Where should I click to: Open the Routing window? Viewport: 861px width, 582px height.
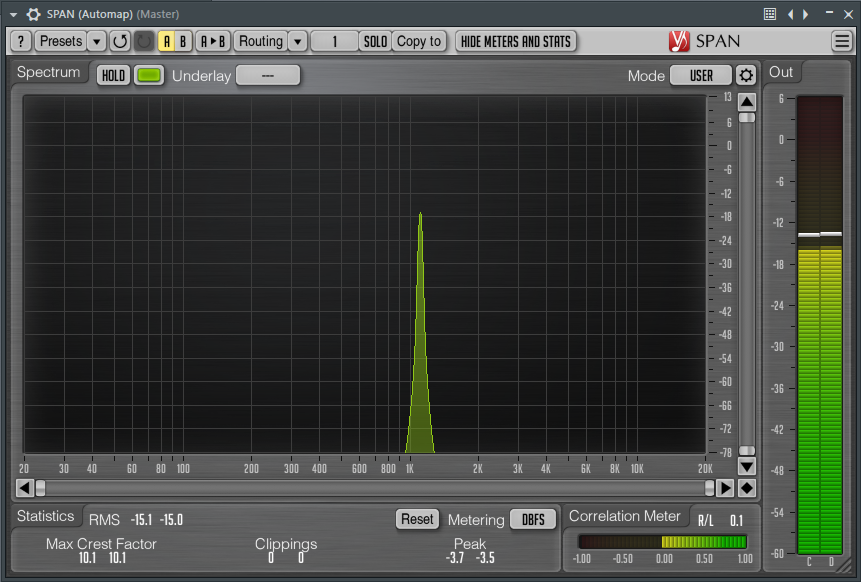pyautogui.click(x=261, y=41)
